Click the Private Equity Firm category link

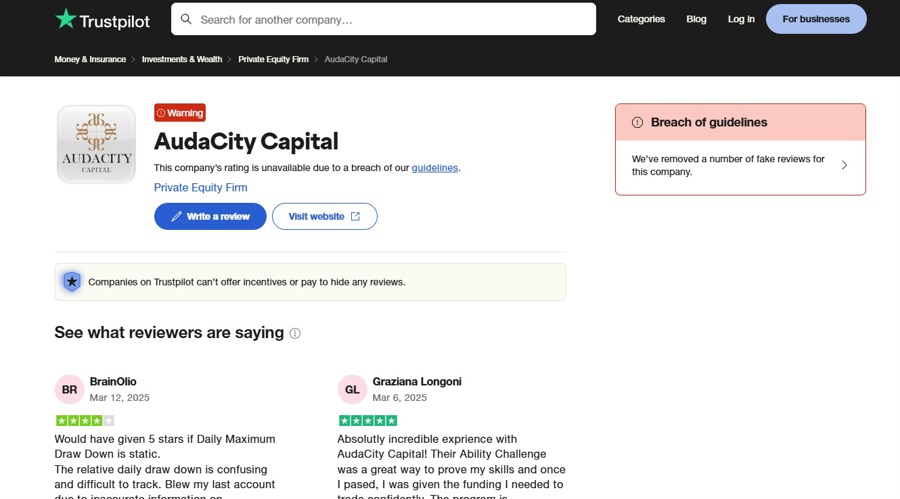click(x=200, y=187)
